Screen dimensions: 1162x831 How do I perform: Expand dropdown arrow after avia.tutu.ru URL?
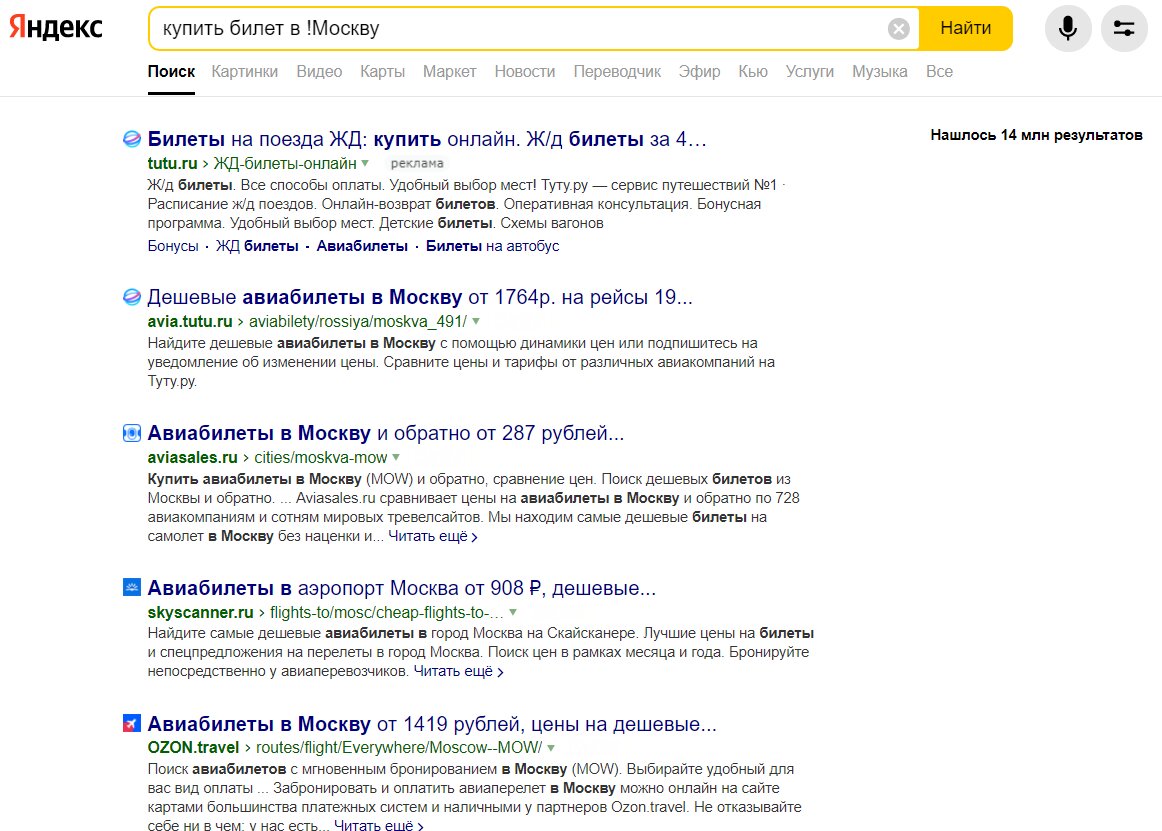476,322
